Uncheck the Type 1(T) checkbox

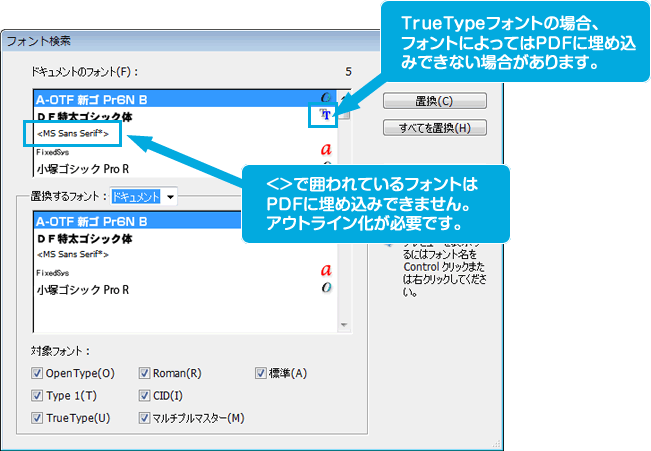tap(38, 395)
